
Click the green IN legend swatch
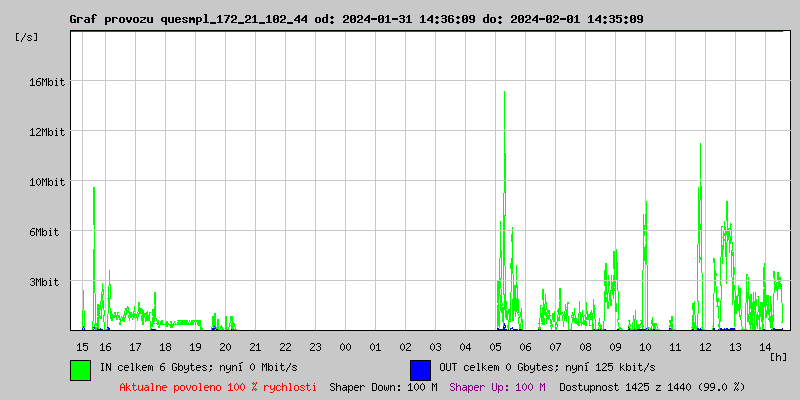pos(80,369)
